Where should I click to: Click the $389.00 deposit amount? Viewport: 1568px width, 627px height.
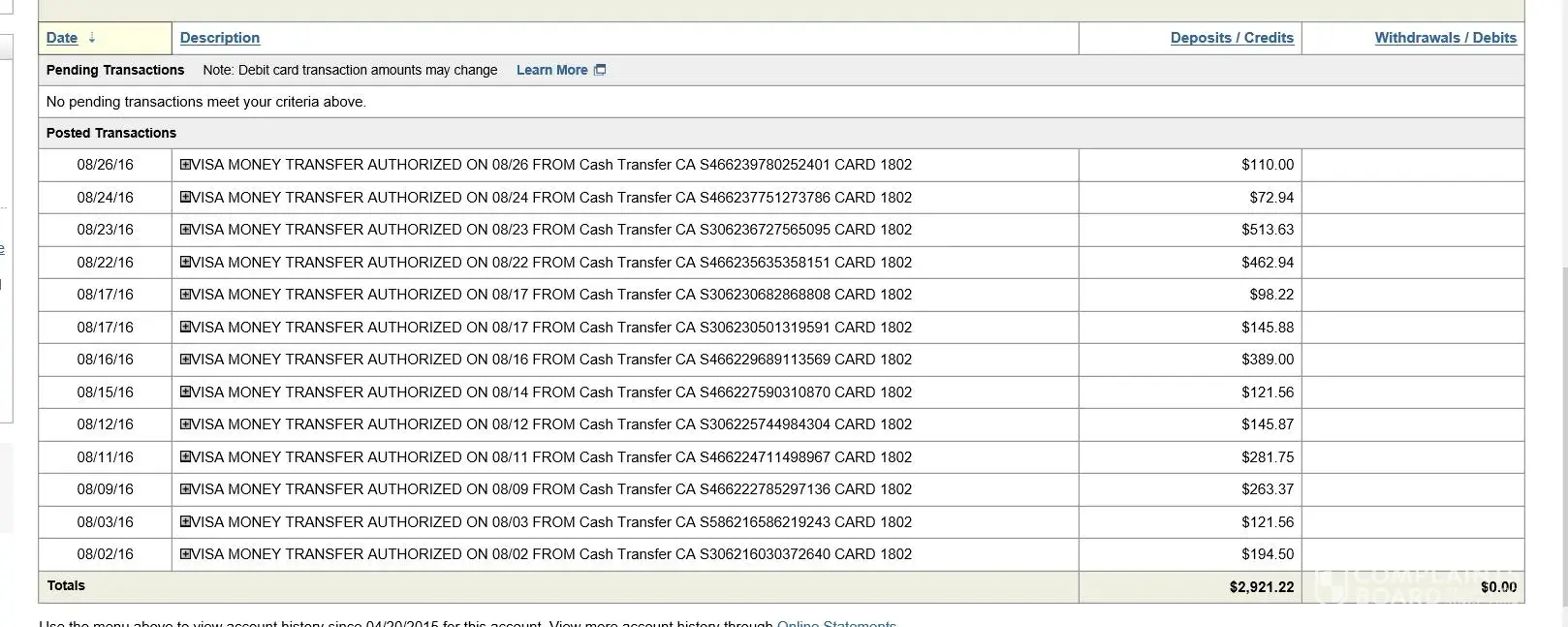tap(1268, 360)
